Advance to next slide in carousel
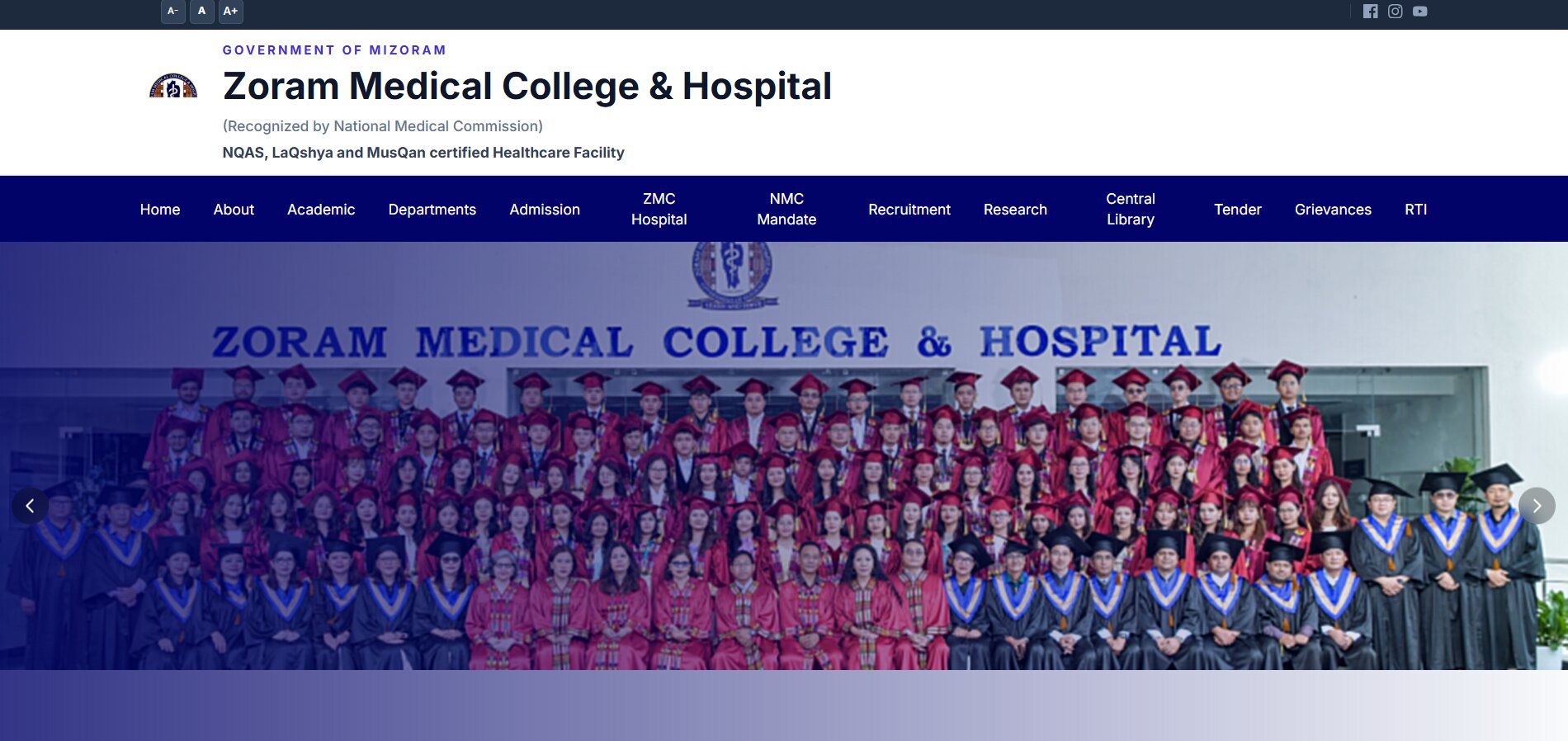The image size is (1568, 741). tap(1537, 506)
